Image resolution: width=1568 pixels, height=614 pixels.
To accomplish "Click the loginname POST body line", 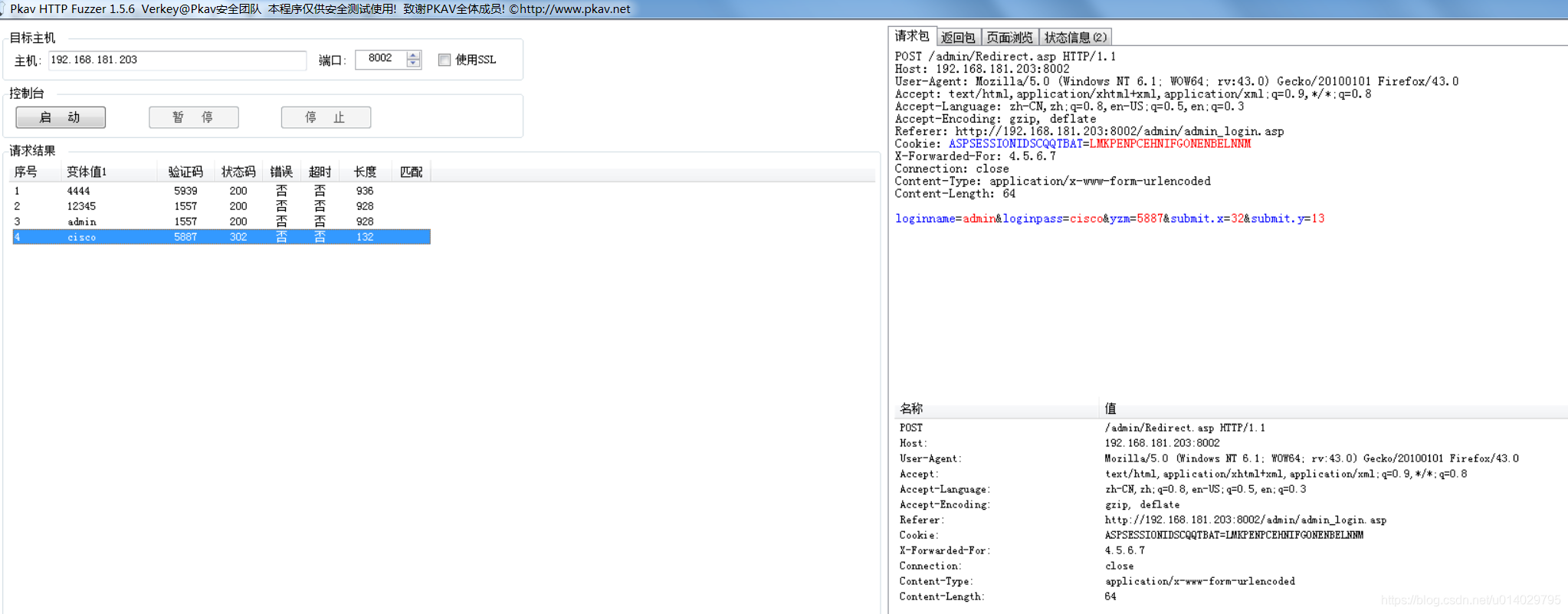I will pos(1110,218).
